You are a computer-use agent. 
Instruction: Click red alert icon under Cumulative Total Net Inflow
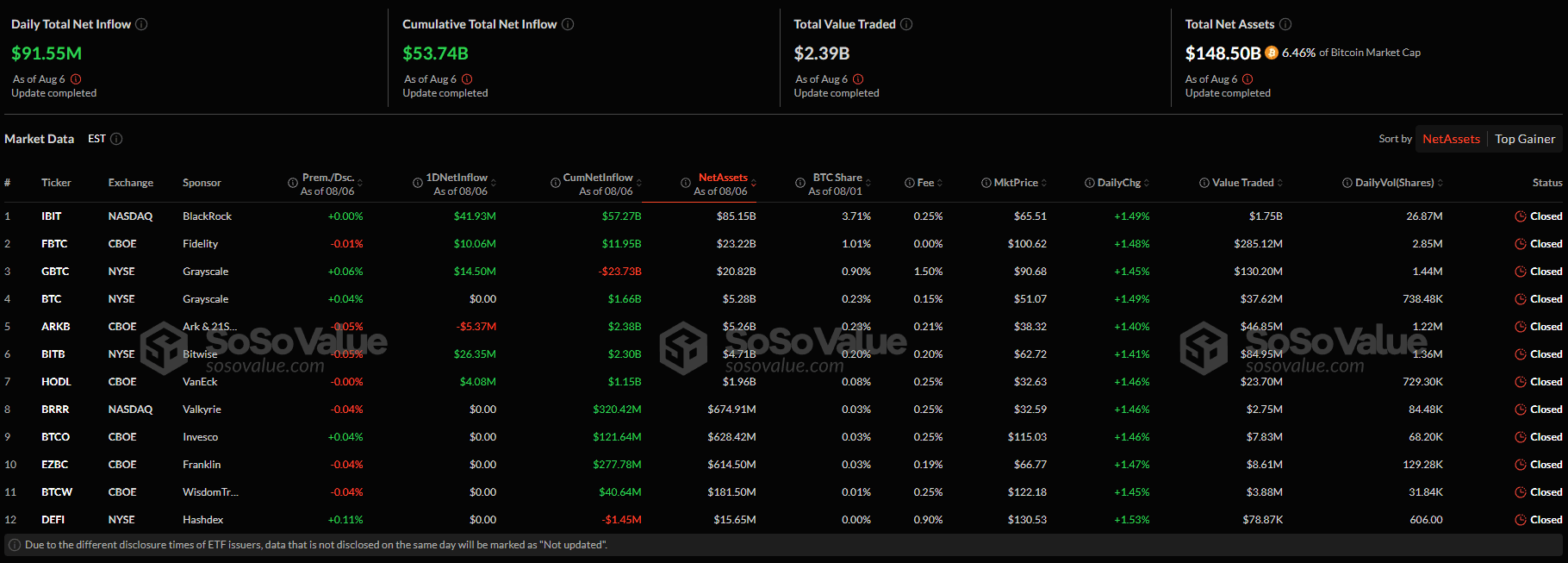tap(468, 79)
